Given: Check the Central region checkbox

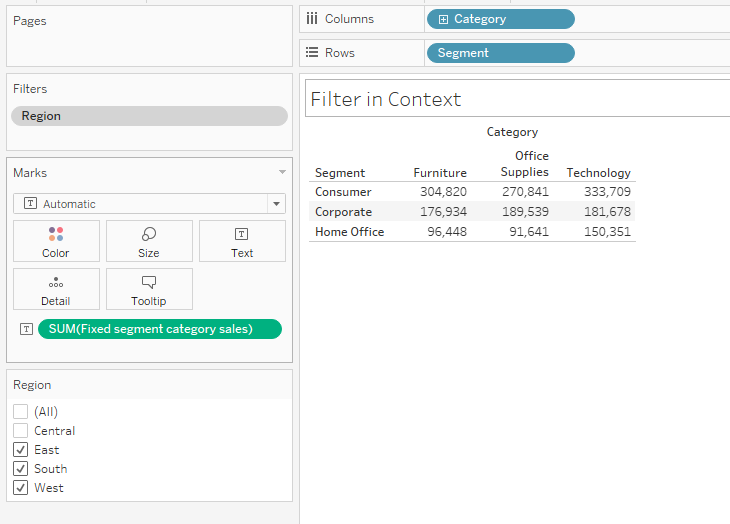Looking at the screenshot, I should [x=20, y=430].
